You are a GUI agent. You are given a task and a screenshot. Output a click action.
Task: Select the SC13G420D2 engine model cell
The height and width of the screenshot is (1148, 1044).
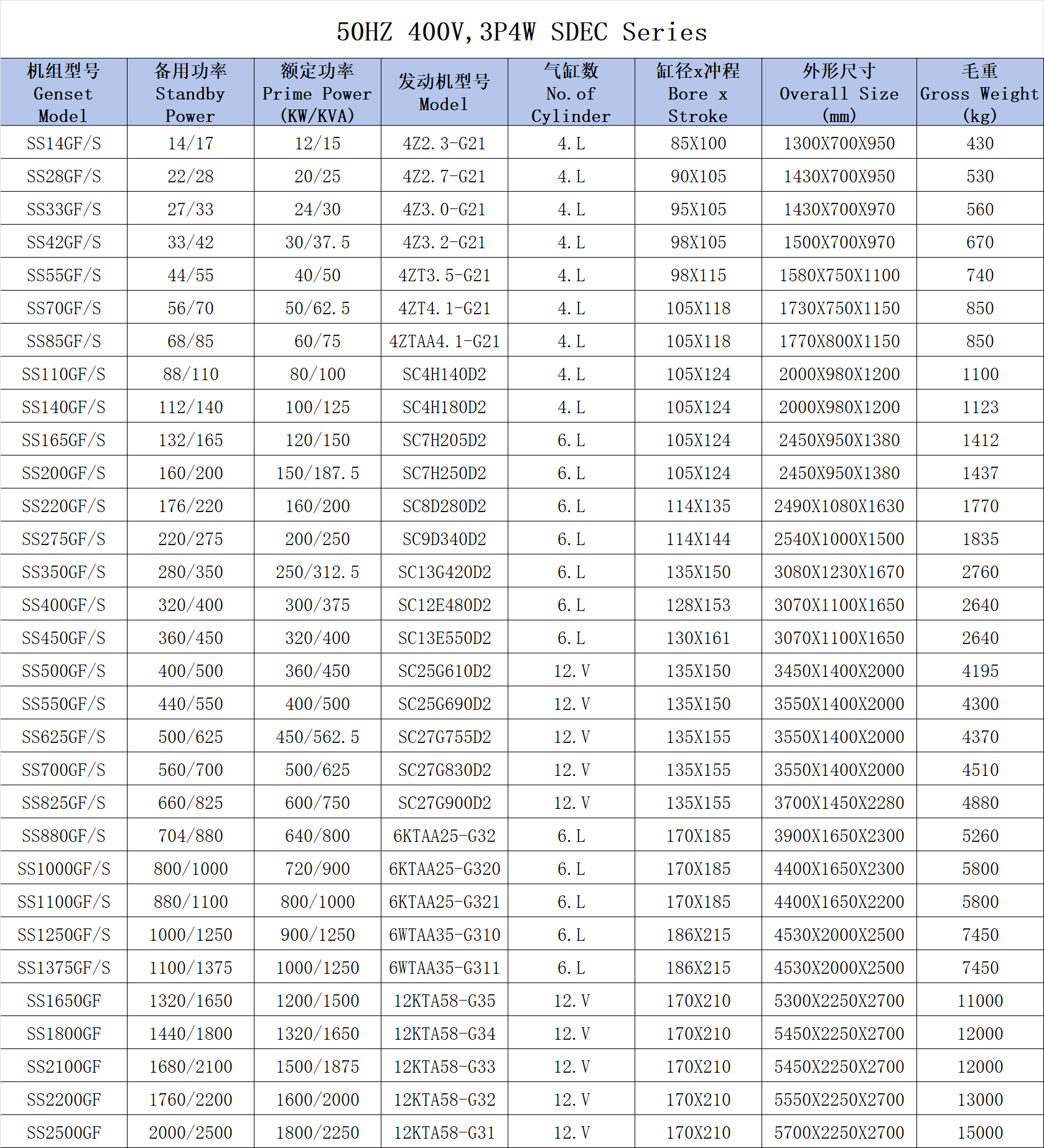pos(444,572)
